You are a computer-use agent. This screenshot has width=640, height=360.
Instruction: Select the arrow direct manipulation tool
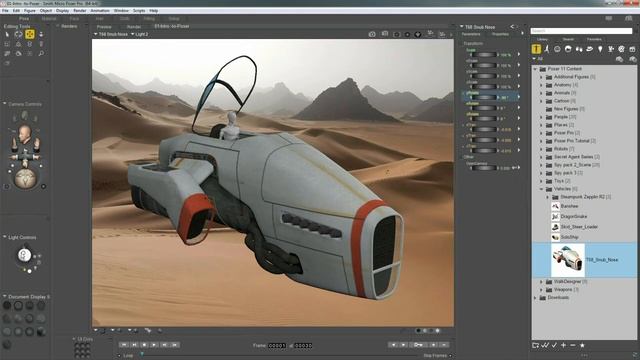7,34
